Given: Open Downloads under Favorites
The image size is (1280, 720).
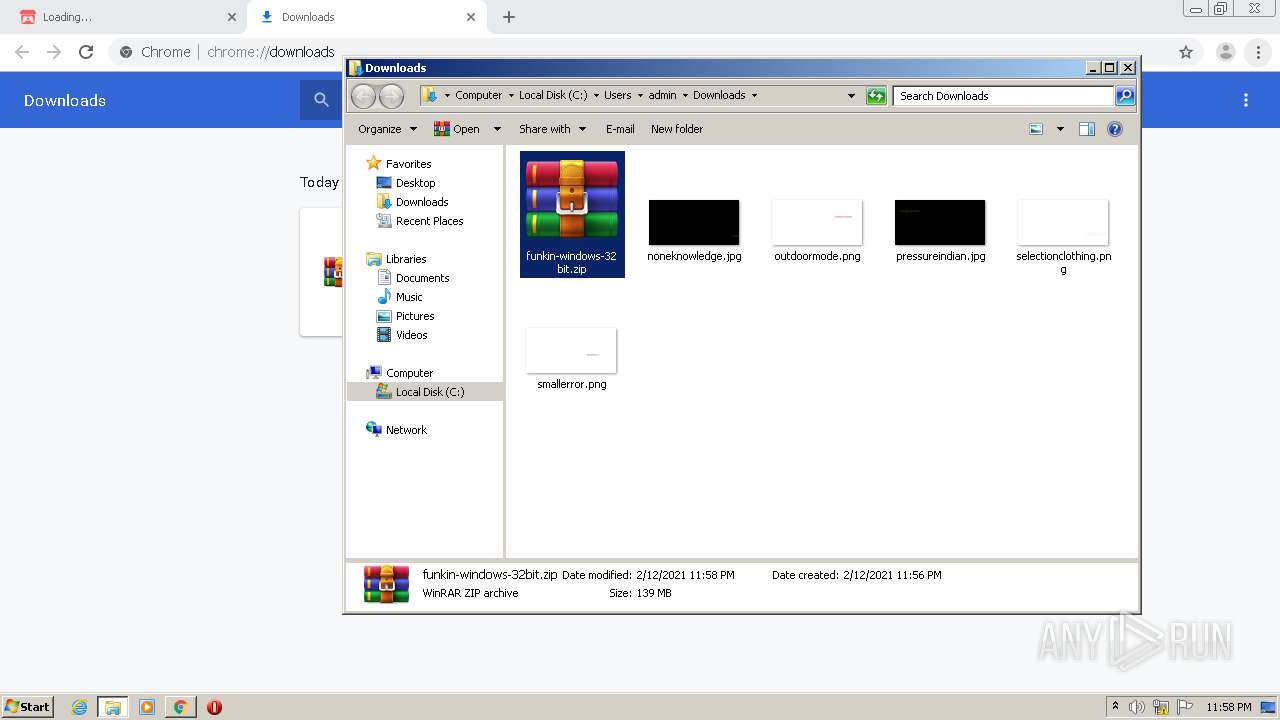Looking at the screenshot, I should pos(422,202).
